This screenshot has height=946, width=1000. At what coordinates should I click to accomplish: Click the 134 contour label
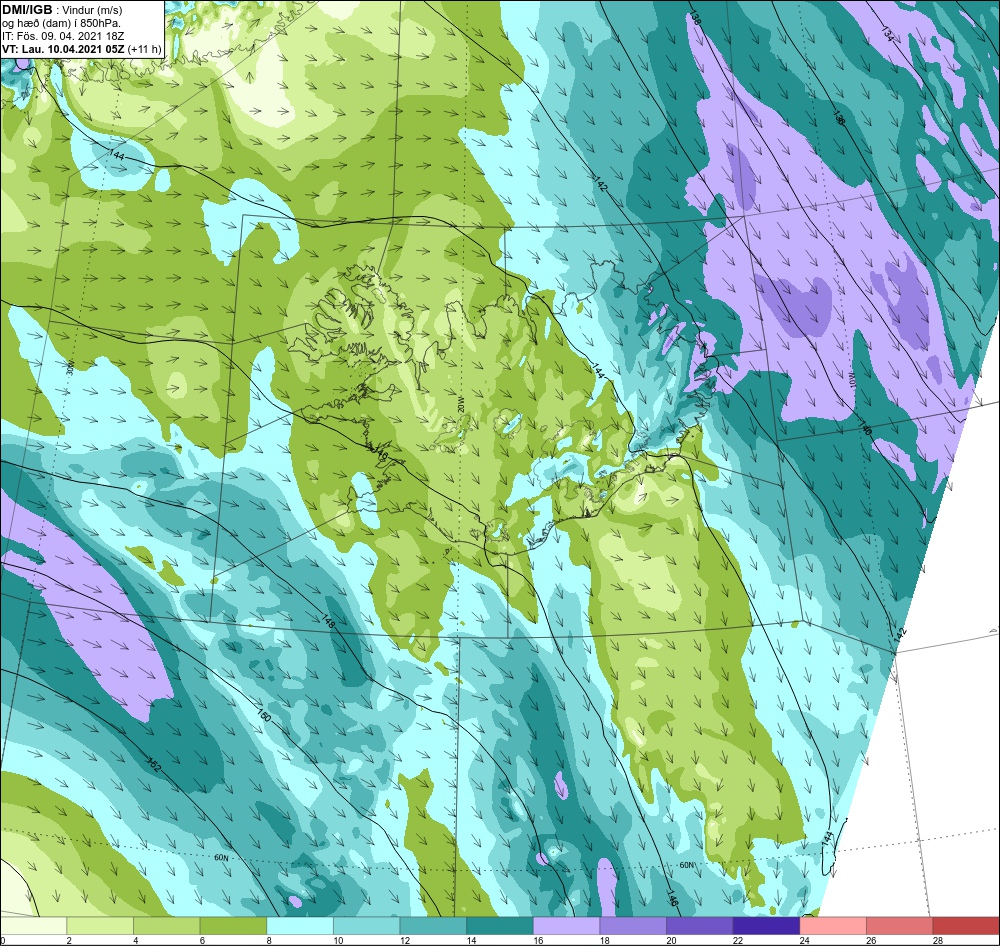887,34
